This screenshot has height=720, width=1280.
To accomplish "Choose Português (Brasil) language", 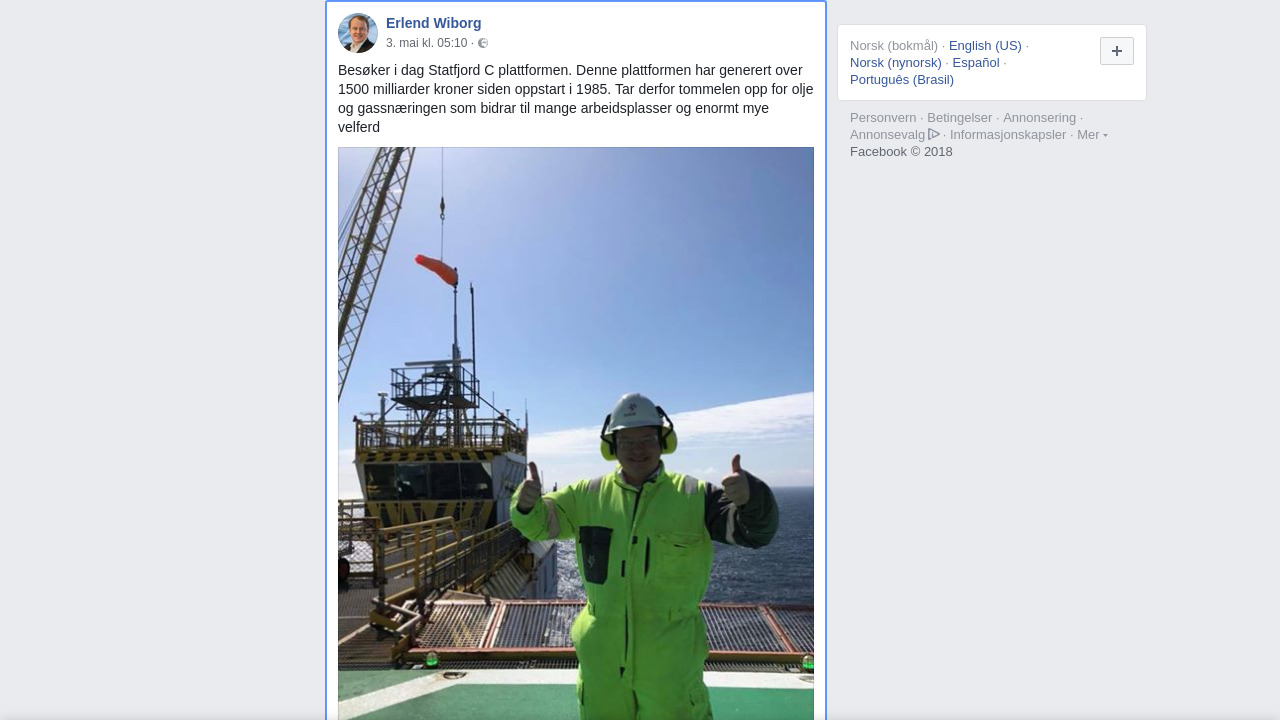I will point(902,80).
